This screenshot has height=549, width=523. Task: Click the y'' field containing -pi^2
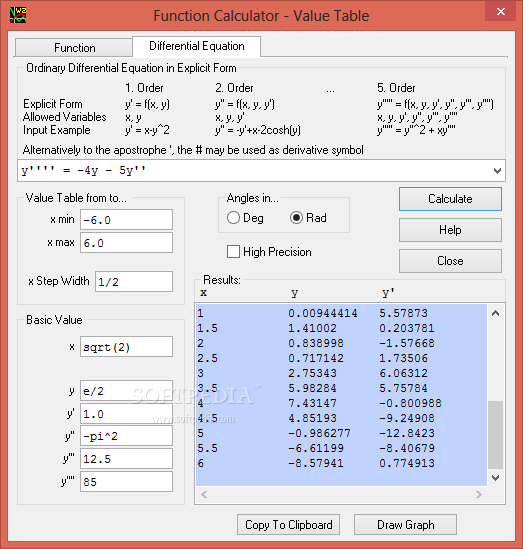126,436
